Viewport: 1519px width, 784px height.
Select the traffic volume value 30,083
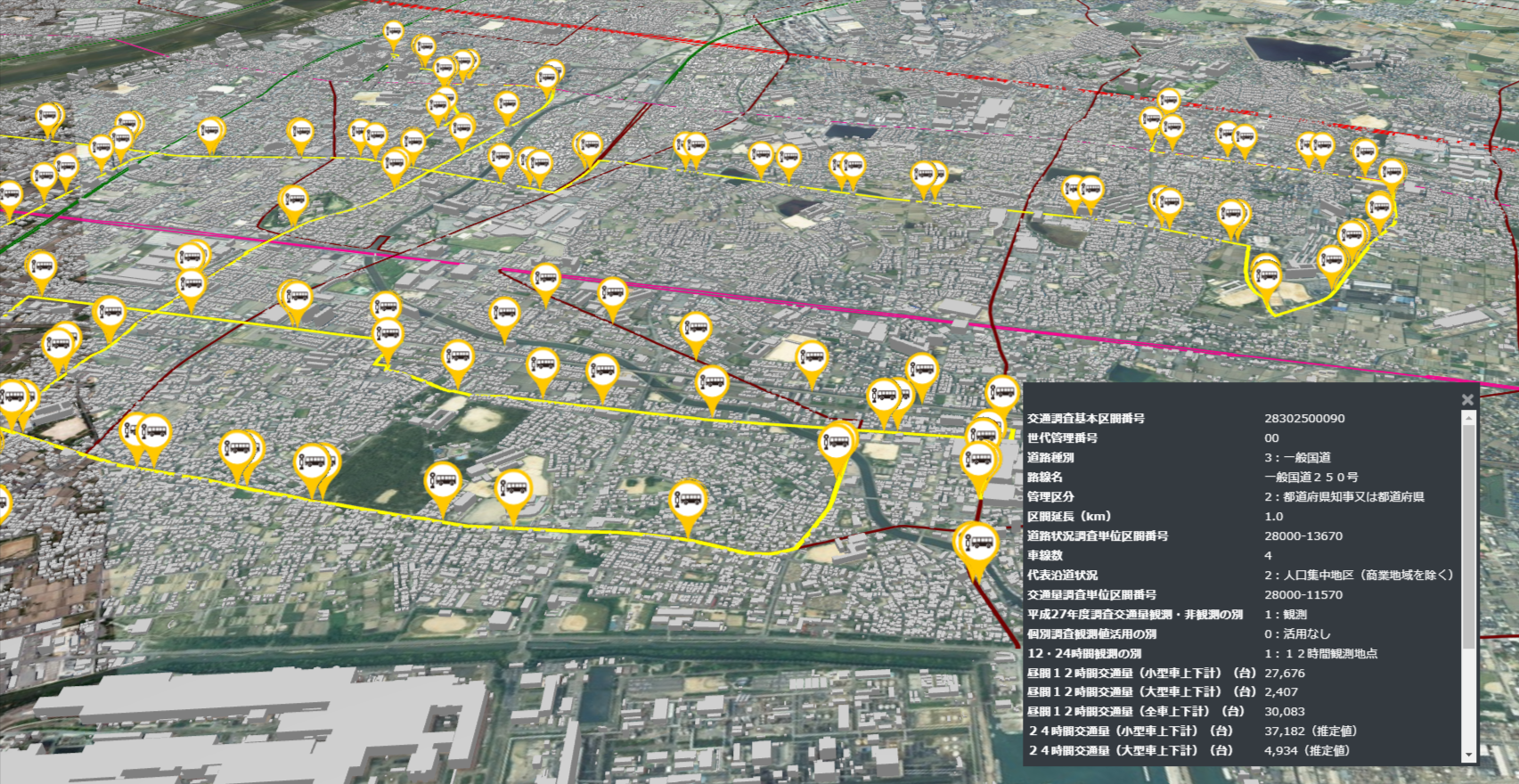tap(1285, 711)
